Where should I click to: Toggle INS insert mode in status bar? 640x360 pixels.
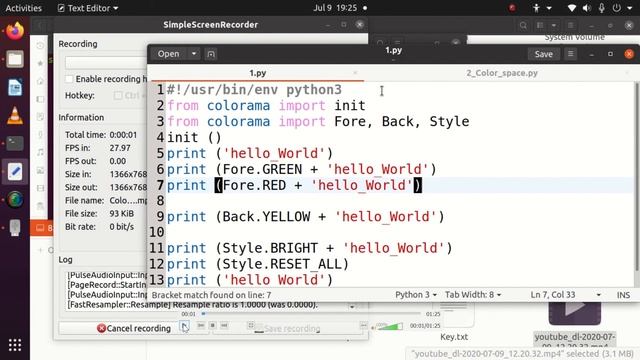pos(623,295)
